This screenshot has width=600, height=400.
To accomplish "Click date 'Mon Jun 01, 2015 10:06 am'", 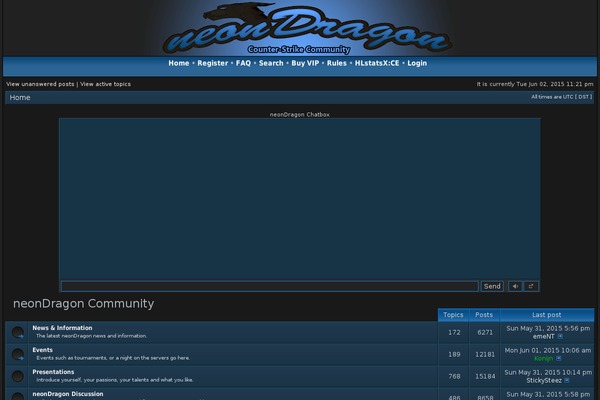I will pyautogui.click(x=548, y=350).
